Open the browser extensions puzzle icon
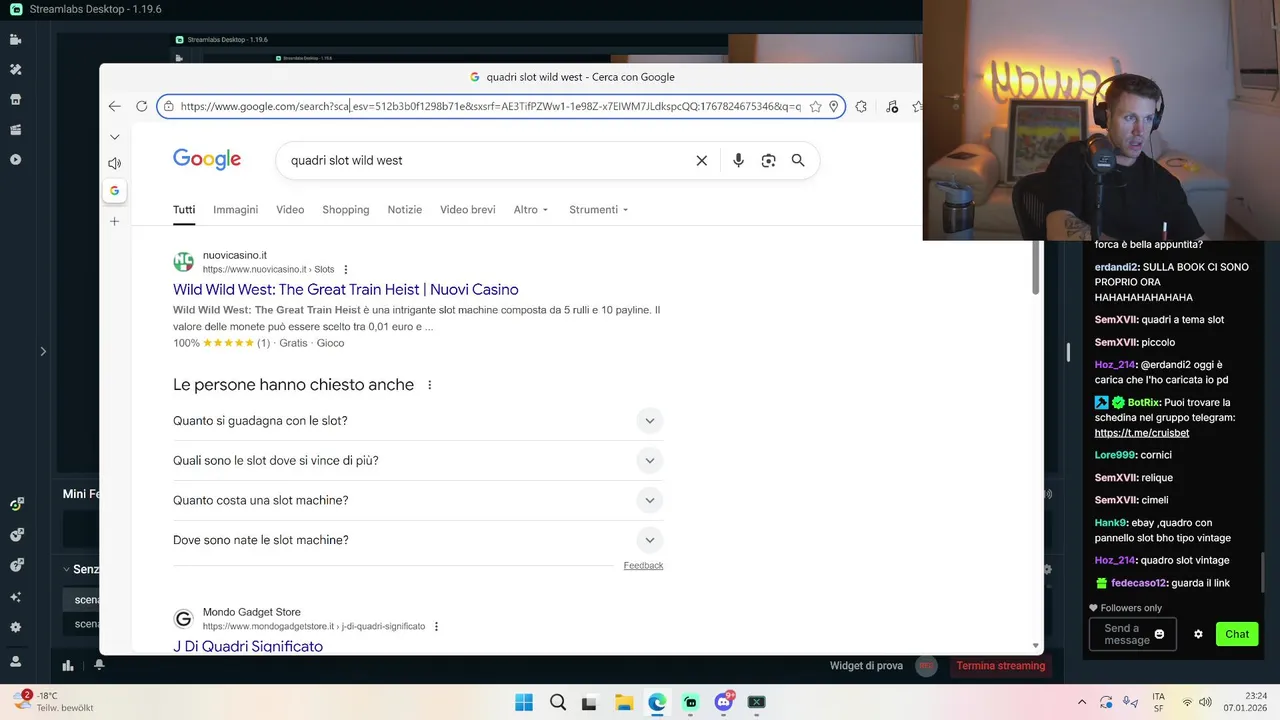Screen dimensions: 1280x720 861,106
